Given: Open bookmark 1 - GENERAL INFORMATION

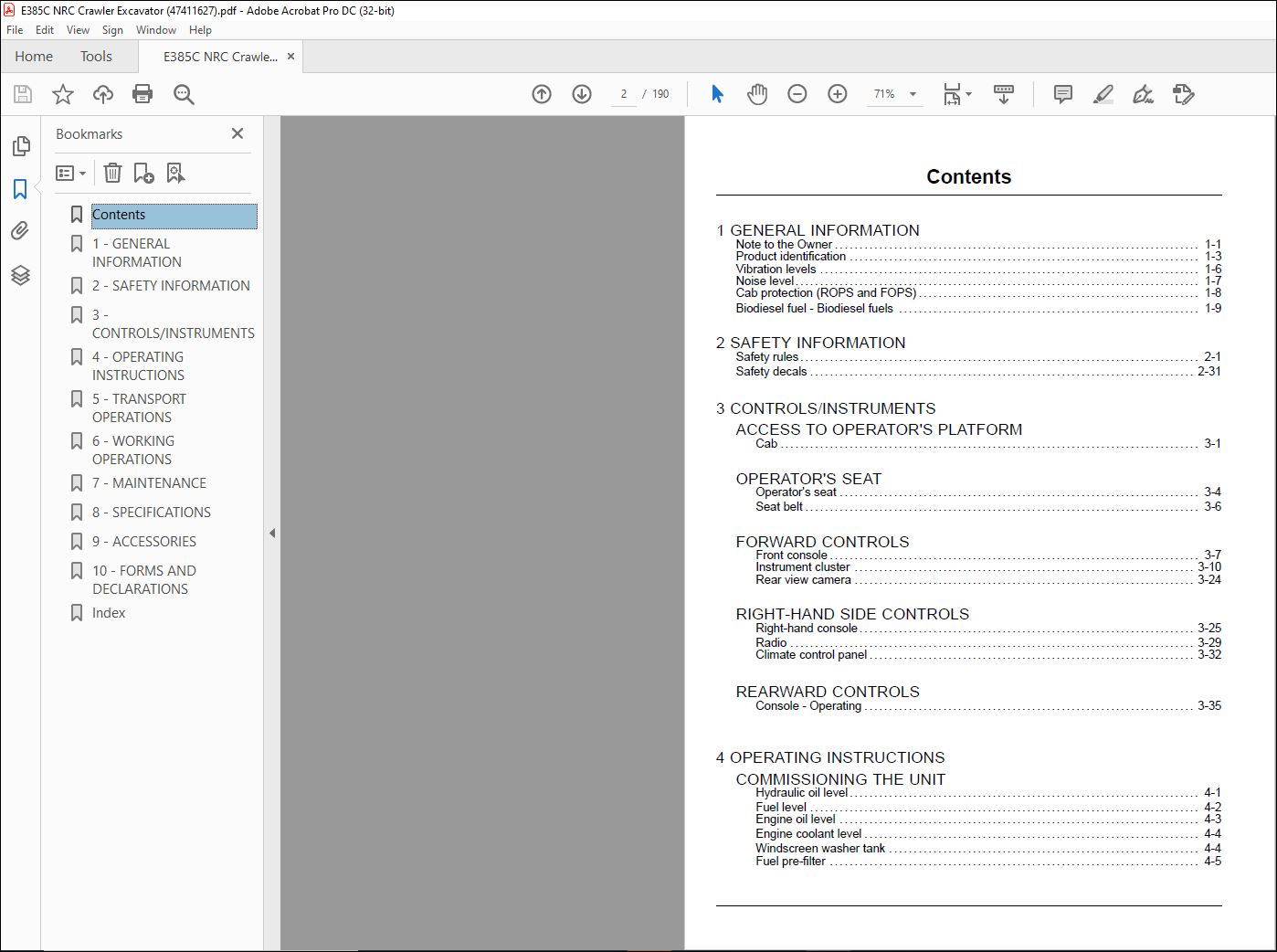Looking at the screenshot, I should (137, 253).
